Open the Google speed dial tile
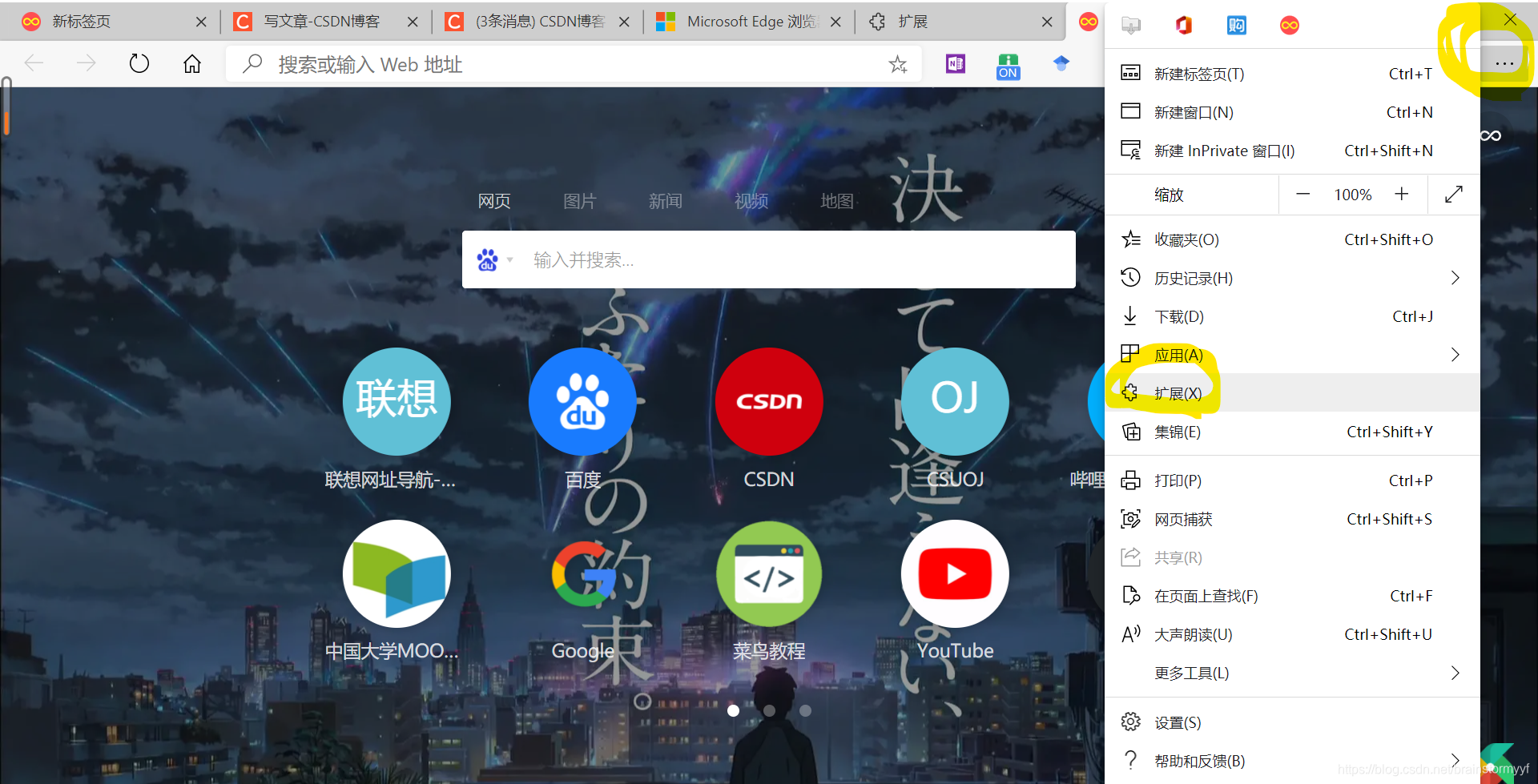The width and height of the screenshot is (1538, 784). 582,574
